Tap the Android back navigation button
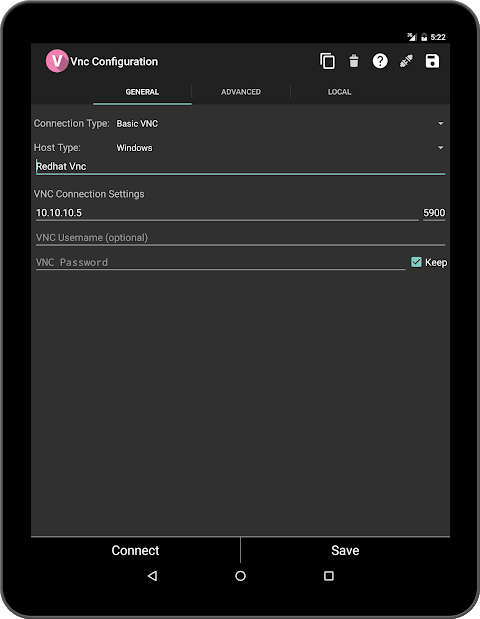 pos(153,576)
